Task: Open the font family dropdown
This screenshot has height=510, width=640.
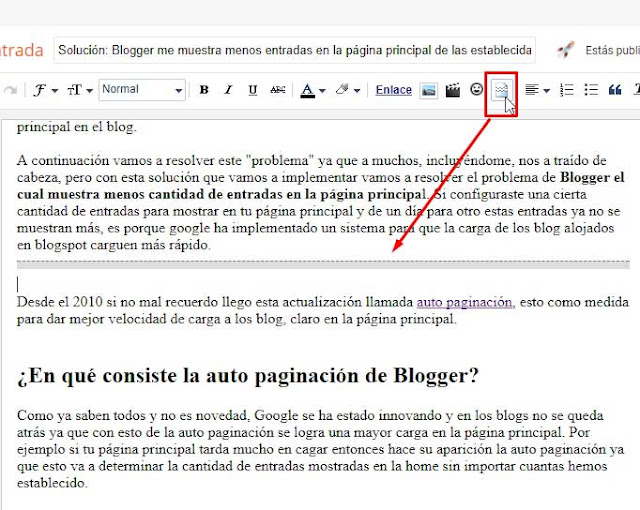Action: tap(46, 90)
